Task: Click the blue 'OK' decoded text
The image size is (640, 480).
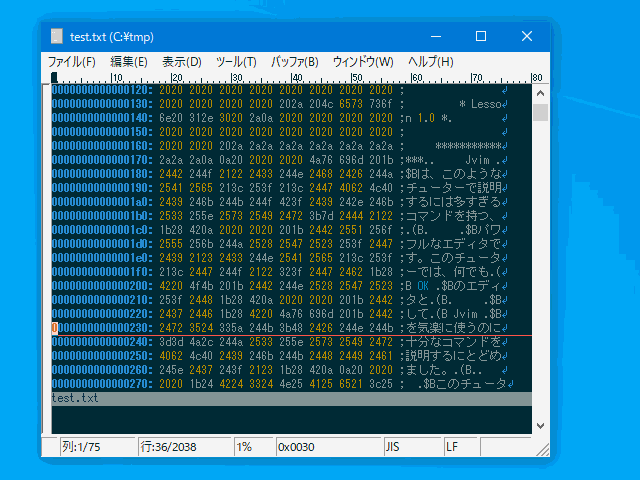Action: point(423,286)
